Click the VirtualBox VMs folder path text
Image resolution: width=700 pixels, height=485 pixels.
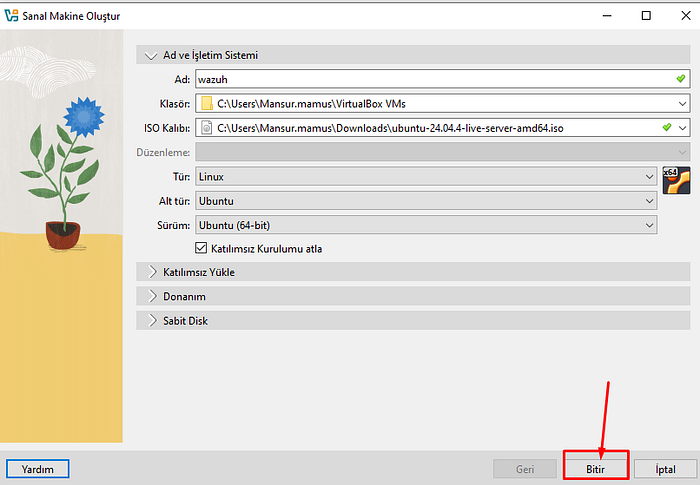coord(311,104)
